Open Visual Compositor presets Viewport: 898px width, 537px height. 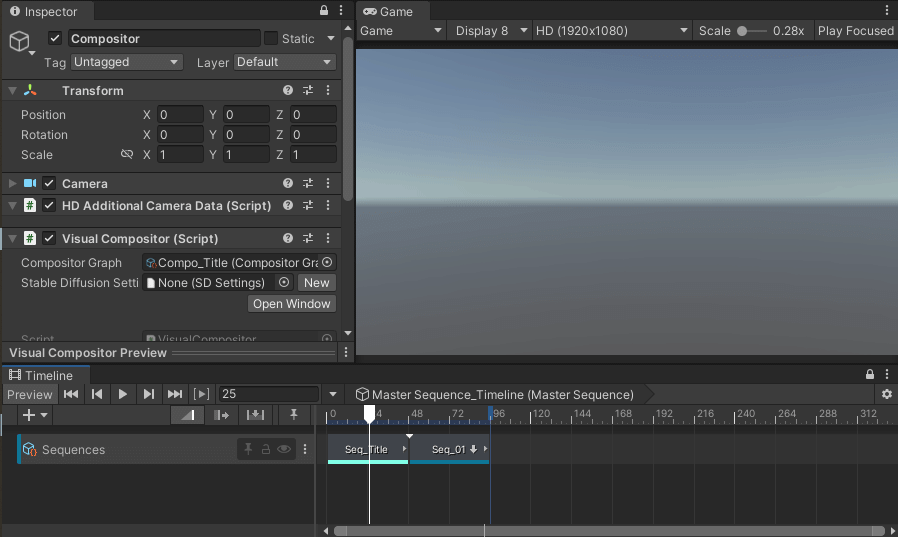coord(308,238)
